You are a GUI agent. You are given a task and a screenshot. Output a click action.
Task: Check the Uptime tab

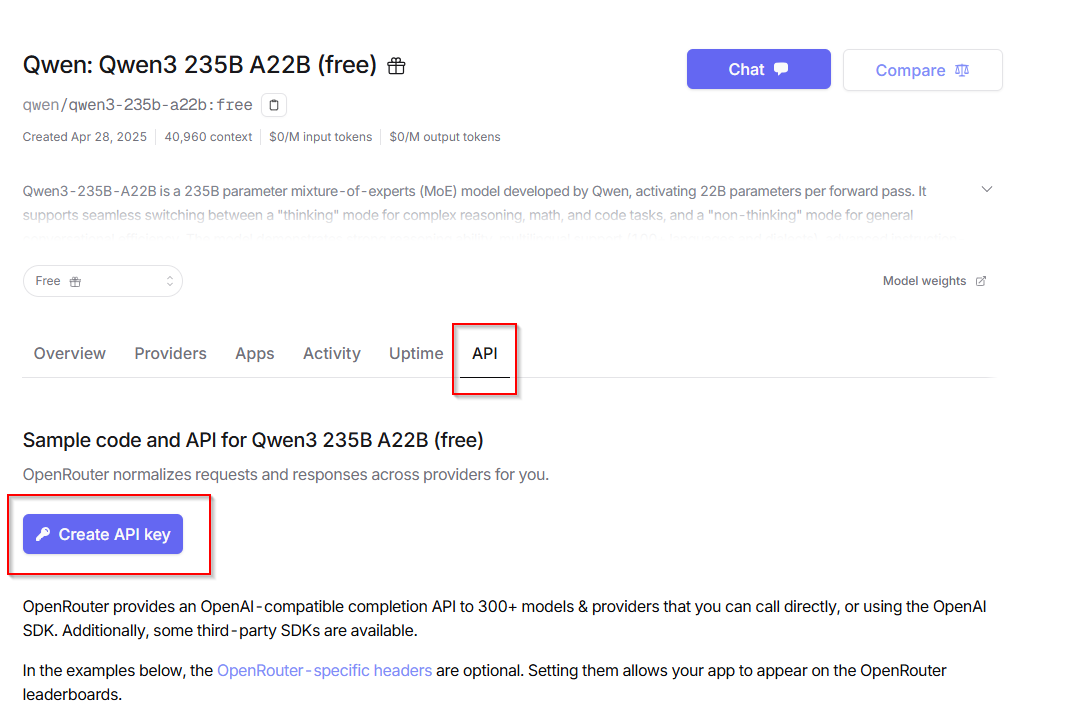[415, 353]
